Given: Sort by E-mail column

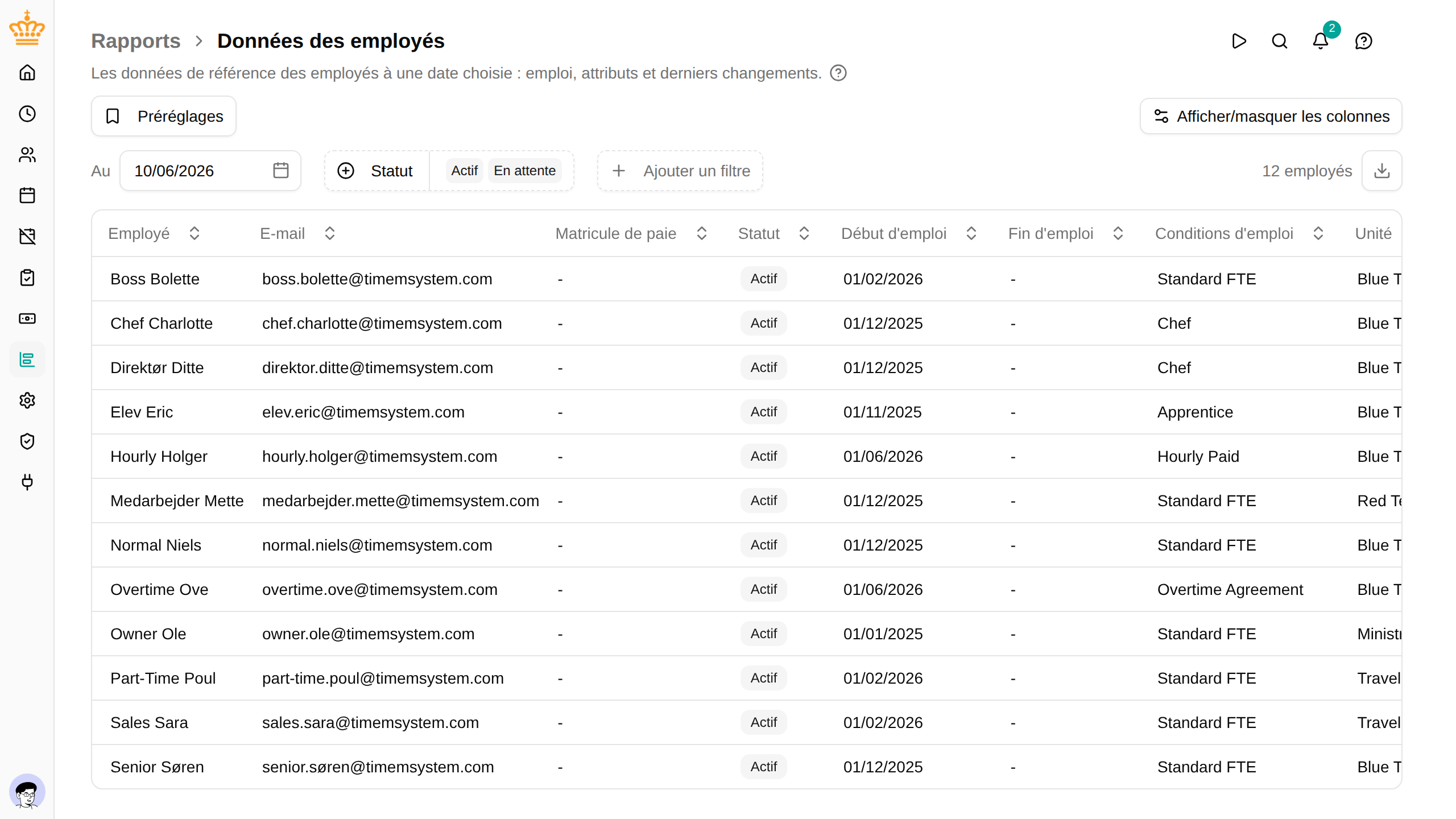Looking at the screenshot, I should pyautogui.click(x=330, y=234).
